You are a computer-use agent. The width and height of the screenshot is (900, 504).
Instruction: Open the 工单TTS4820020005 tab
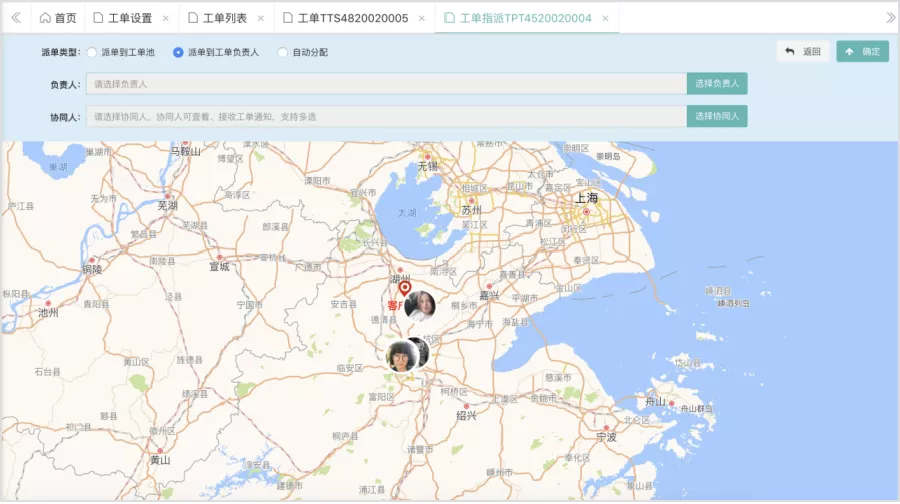pyautogui.click(x=352, y=18)
